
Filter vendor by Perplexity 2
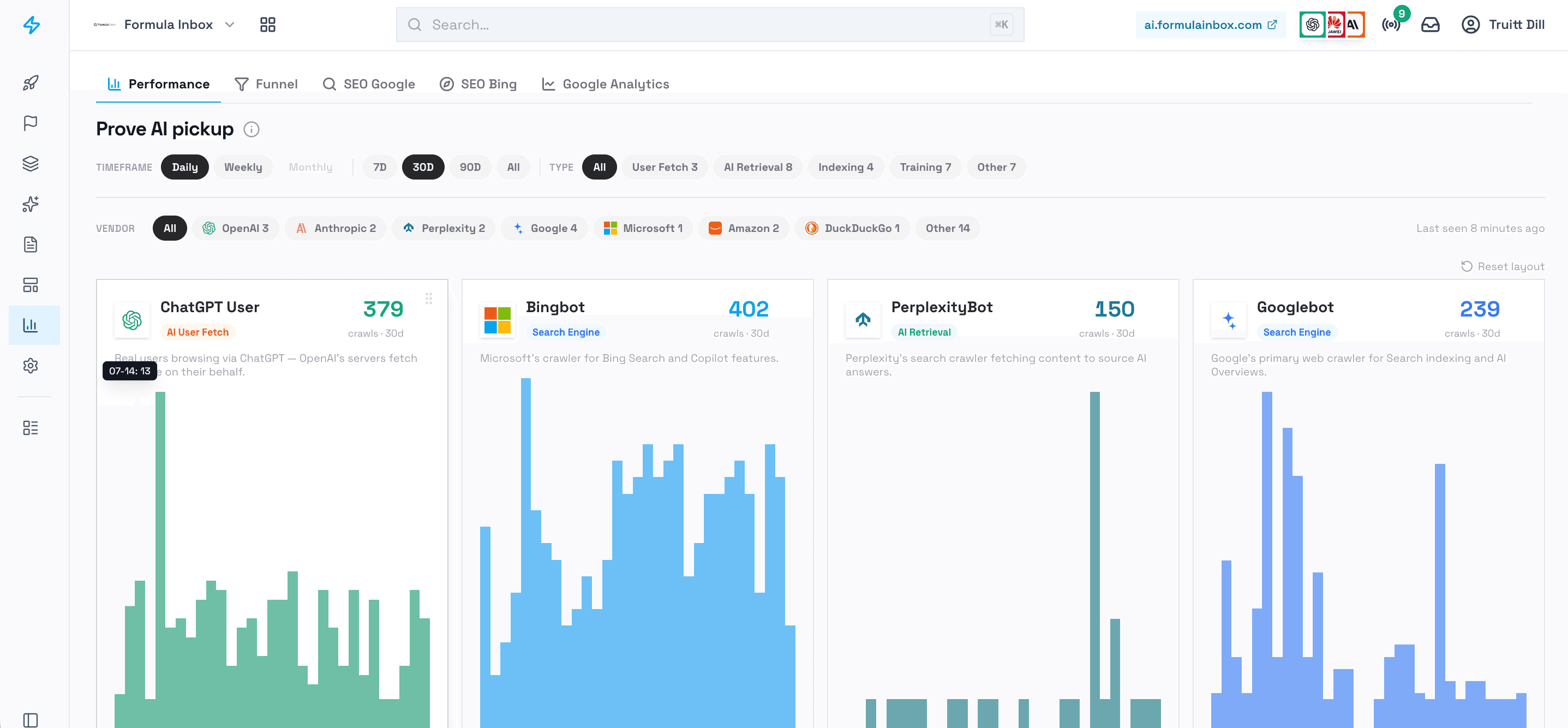pyautogui.click(x=444, y=228)
